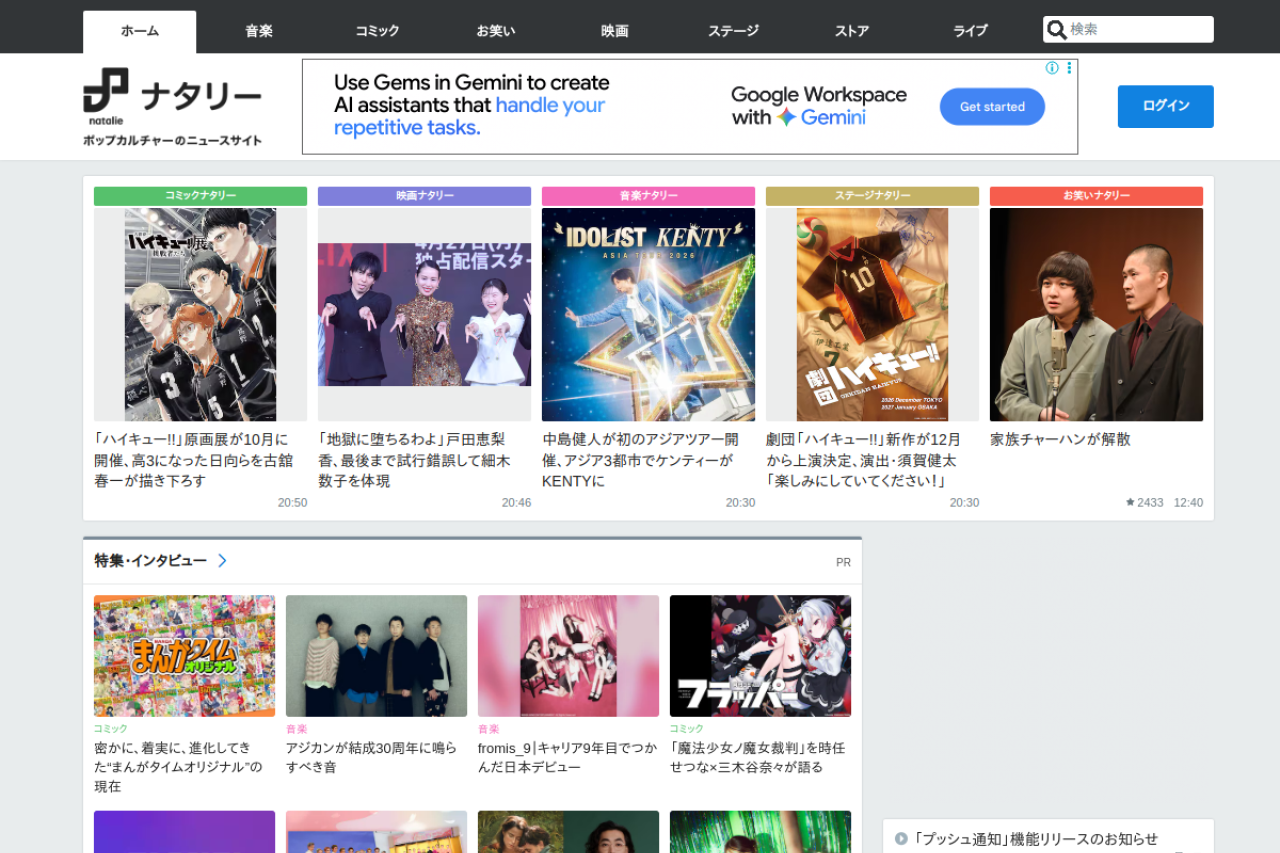1280x853 pixels.
Task: Open the ad options three-dot icon
Action: [1069, 68]
